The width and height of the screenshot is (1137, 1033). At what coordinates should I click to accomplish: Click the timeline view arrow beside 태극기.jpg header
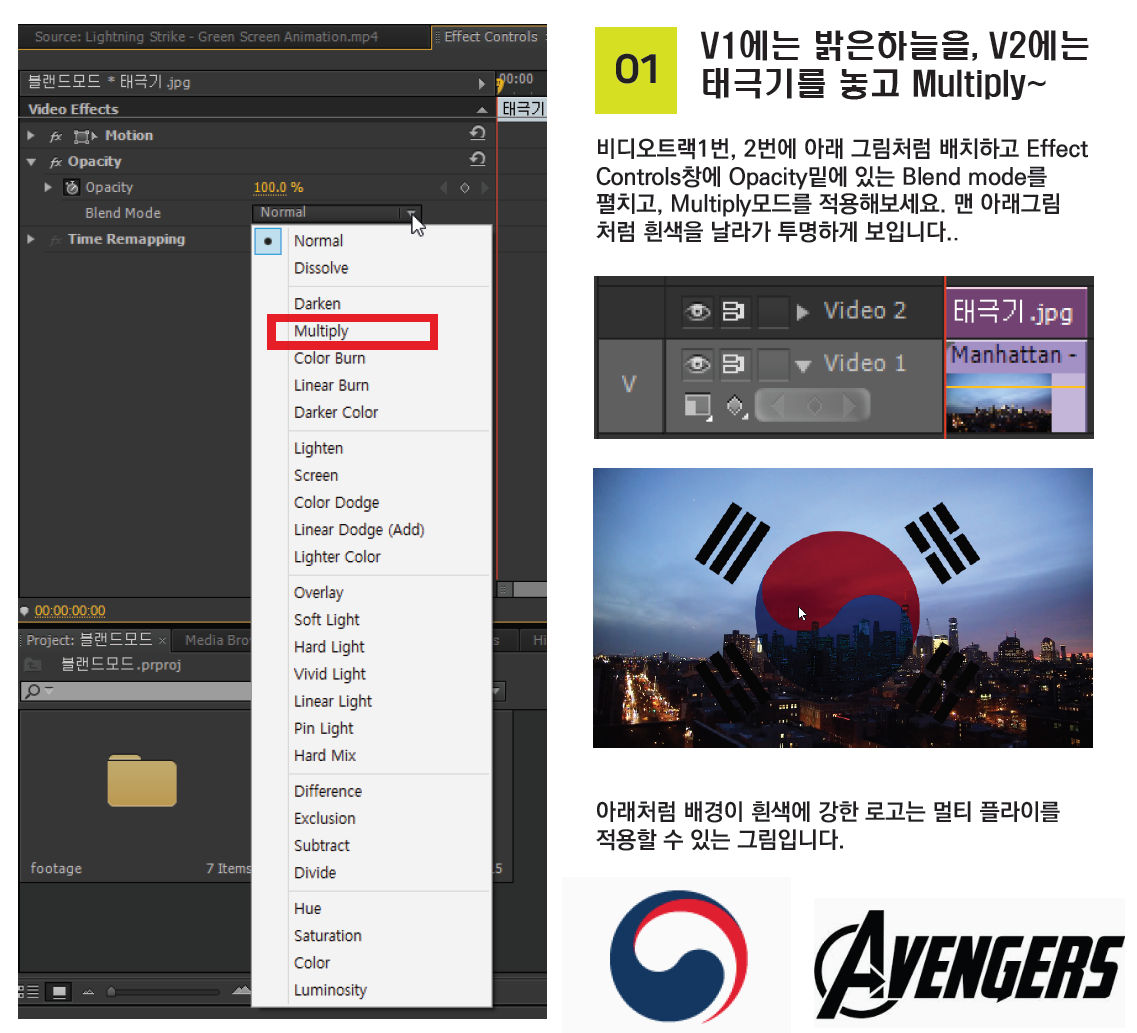(481, 83)
